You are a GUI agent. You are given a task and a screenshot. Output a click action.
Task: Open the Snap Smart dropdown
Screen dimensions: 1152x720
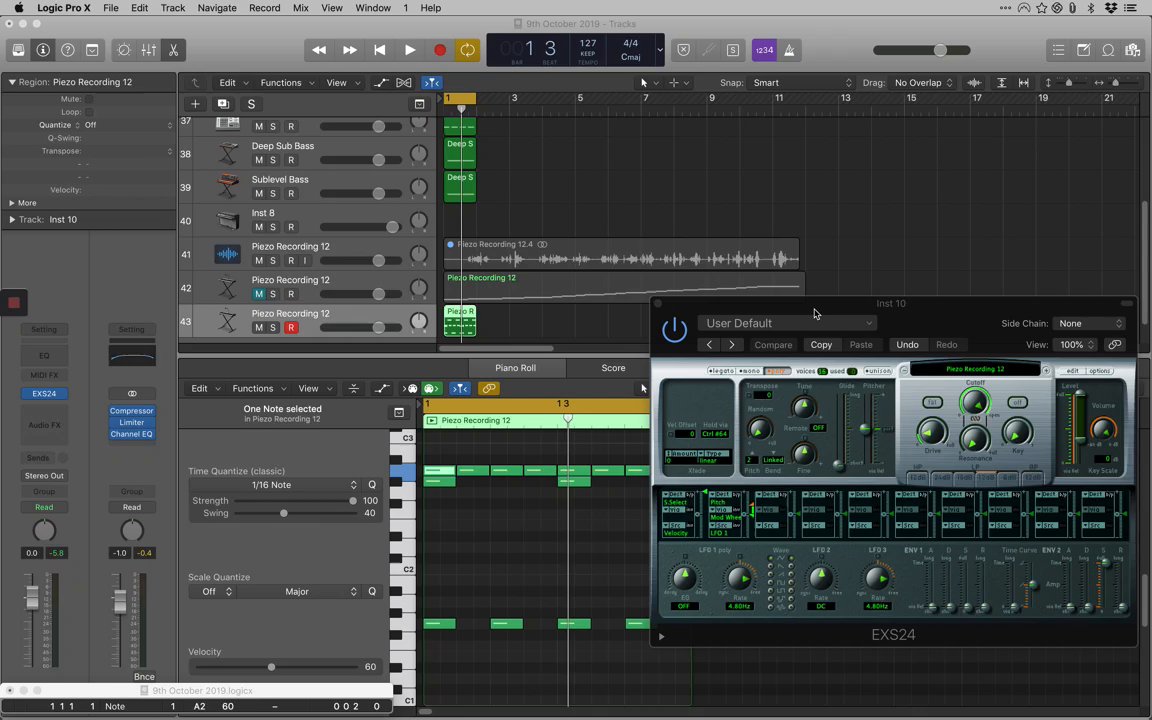[802, 82]
